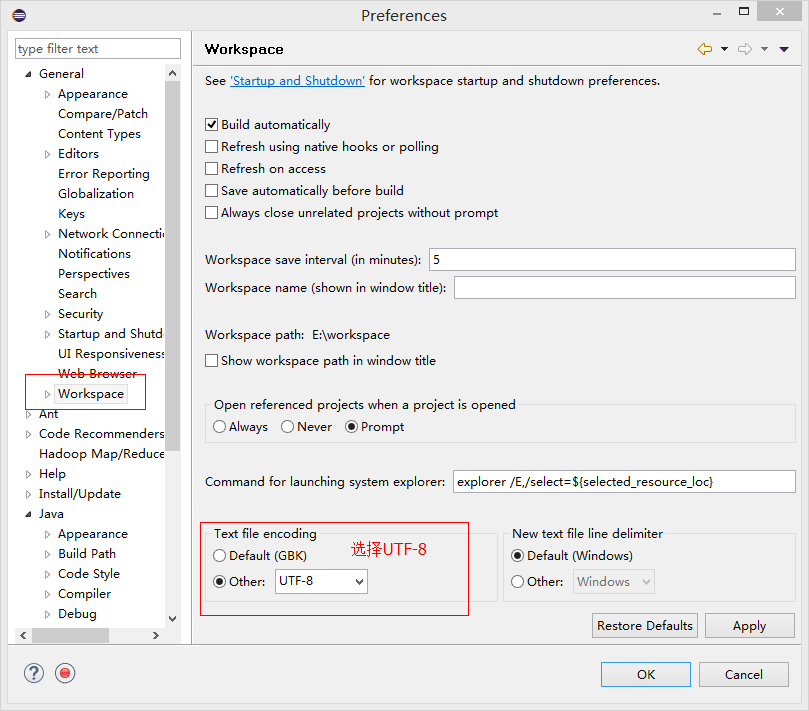Screen dimensions: 809x711
Task: Select Compiler under Java
Action: 85,594
